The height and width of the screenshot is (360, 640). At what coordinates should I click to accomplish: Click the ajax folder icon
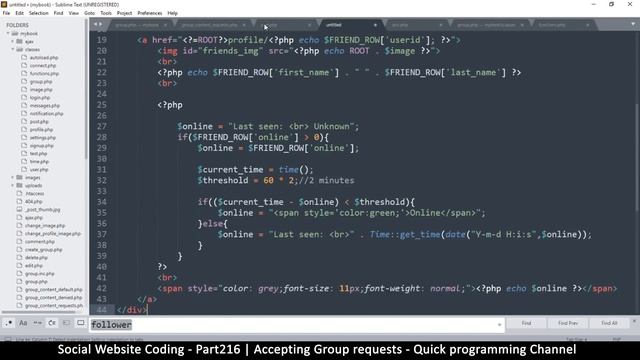click(19, 42)
